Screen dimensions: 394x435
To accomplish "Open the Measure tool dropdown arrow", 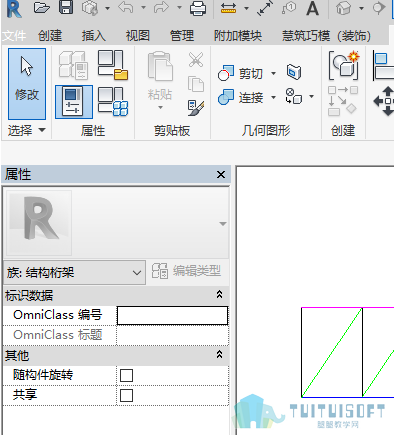I will click(x=247, y=8).
